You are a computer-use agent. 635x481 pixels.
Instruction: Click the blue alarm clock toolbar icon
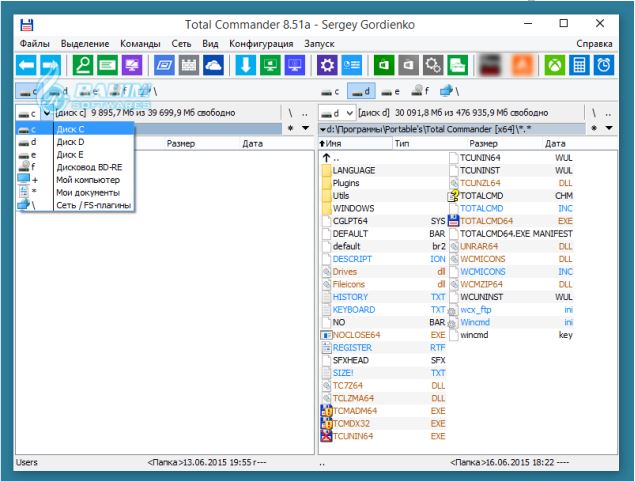point(604,65)
